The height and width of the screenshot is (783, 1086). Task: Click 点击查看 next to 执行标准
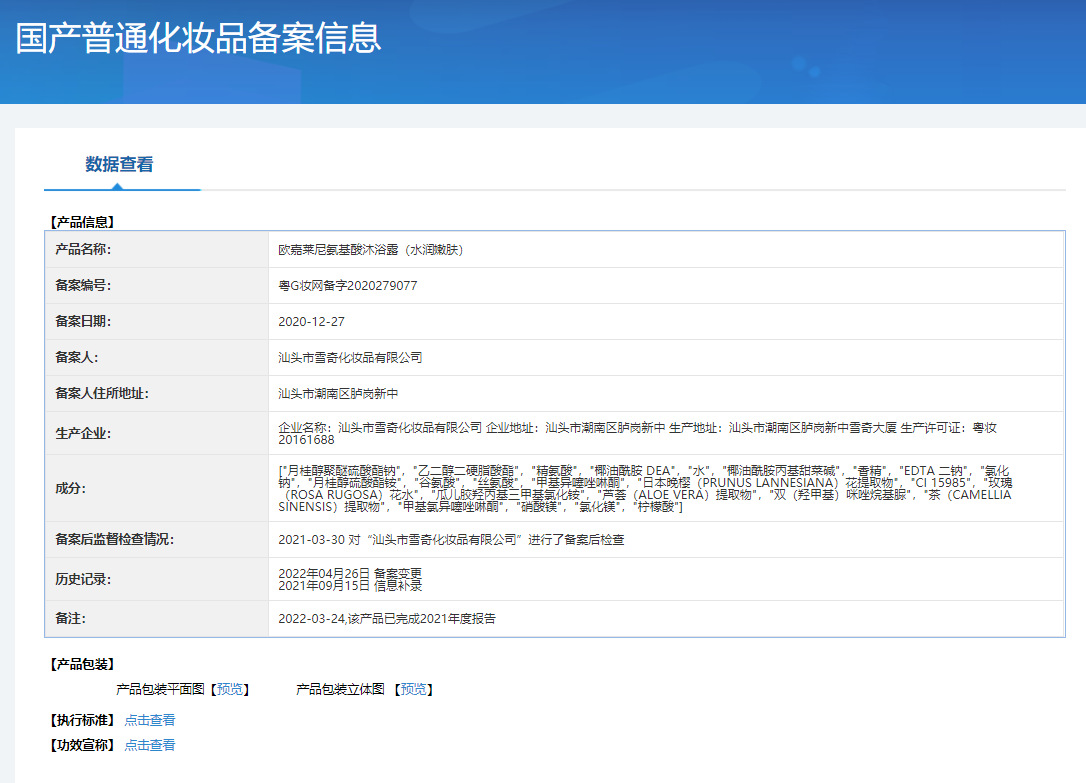pyautogui.click(x=150, y=719)
